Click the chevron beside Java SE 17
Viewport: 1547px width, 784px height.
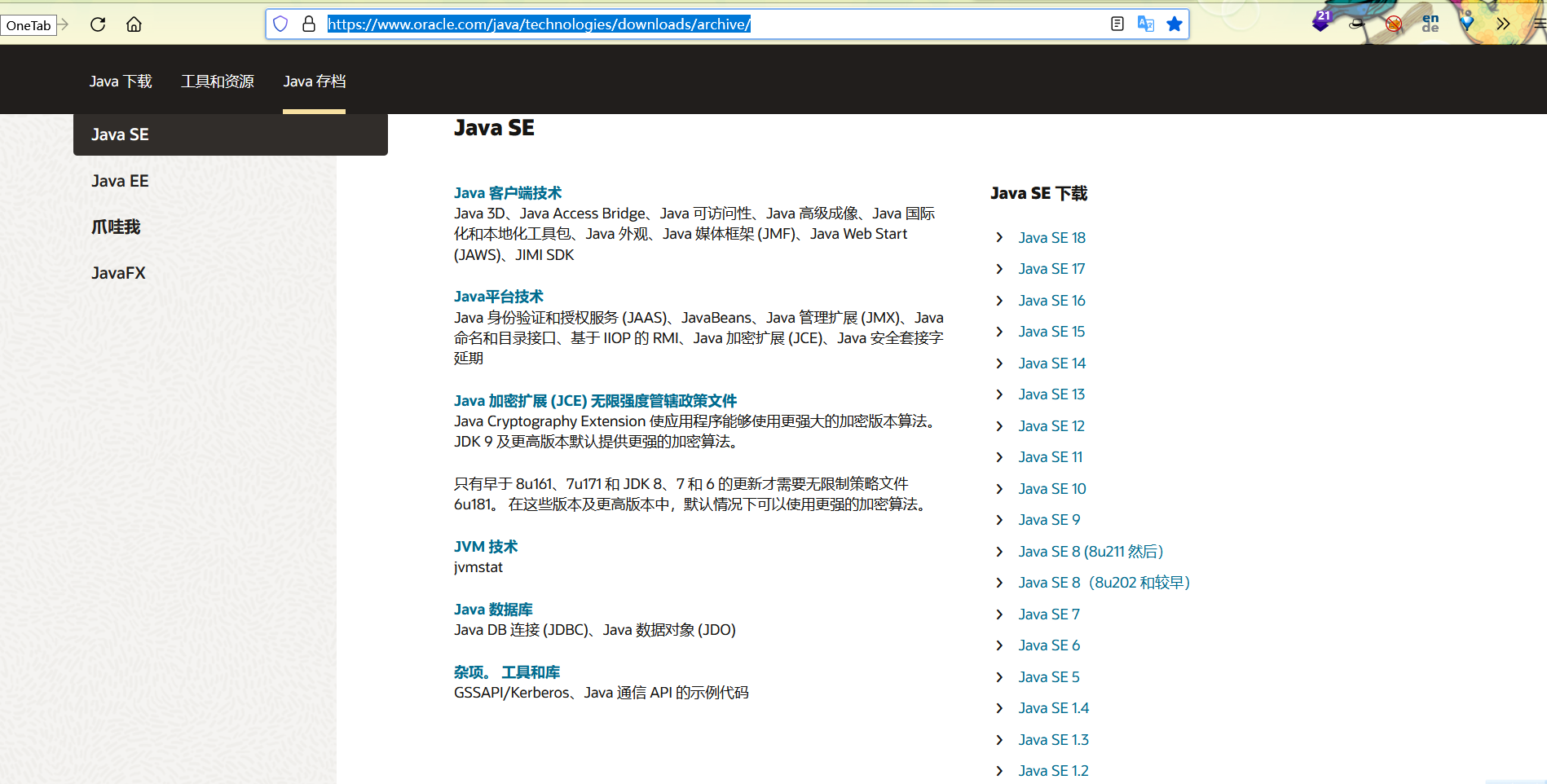pos(999,269)
